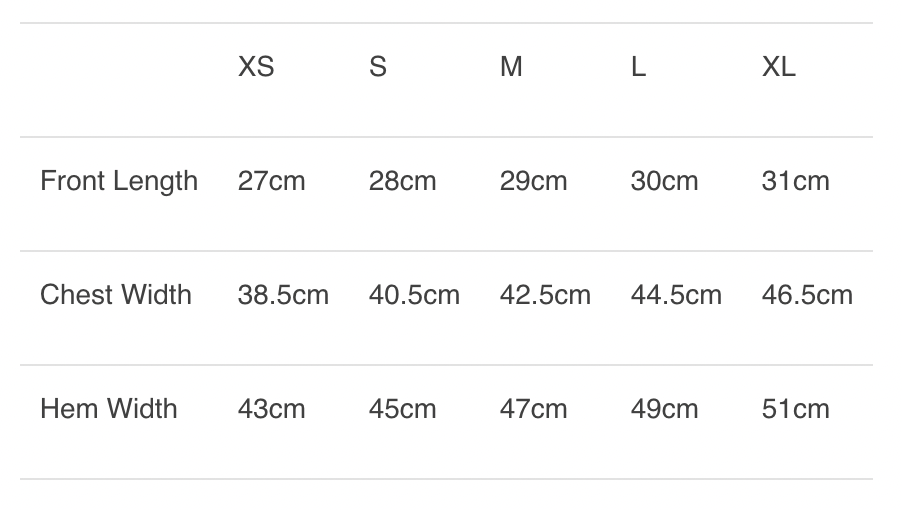Click the Chest Width row label
902x510 pixels.
115,295
